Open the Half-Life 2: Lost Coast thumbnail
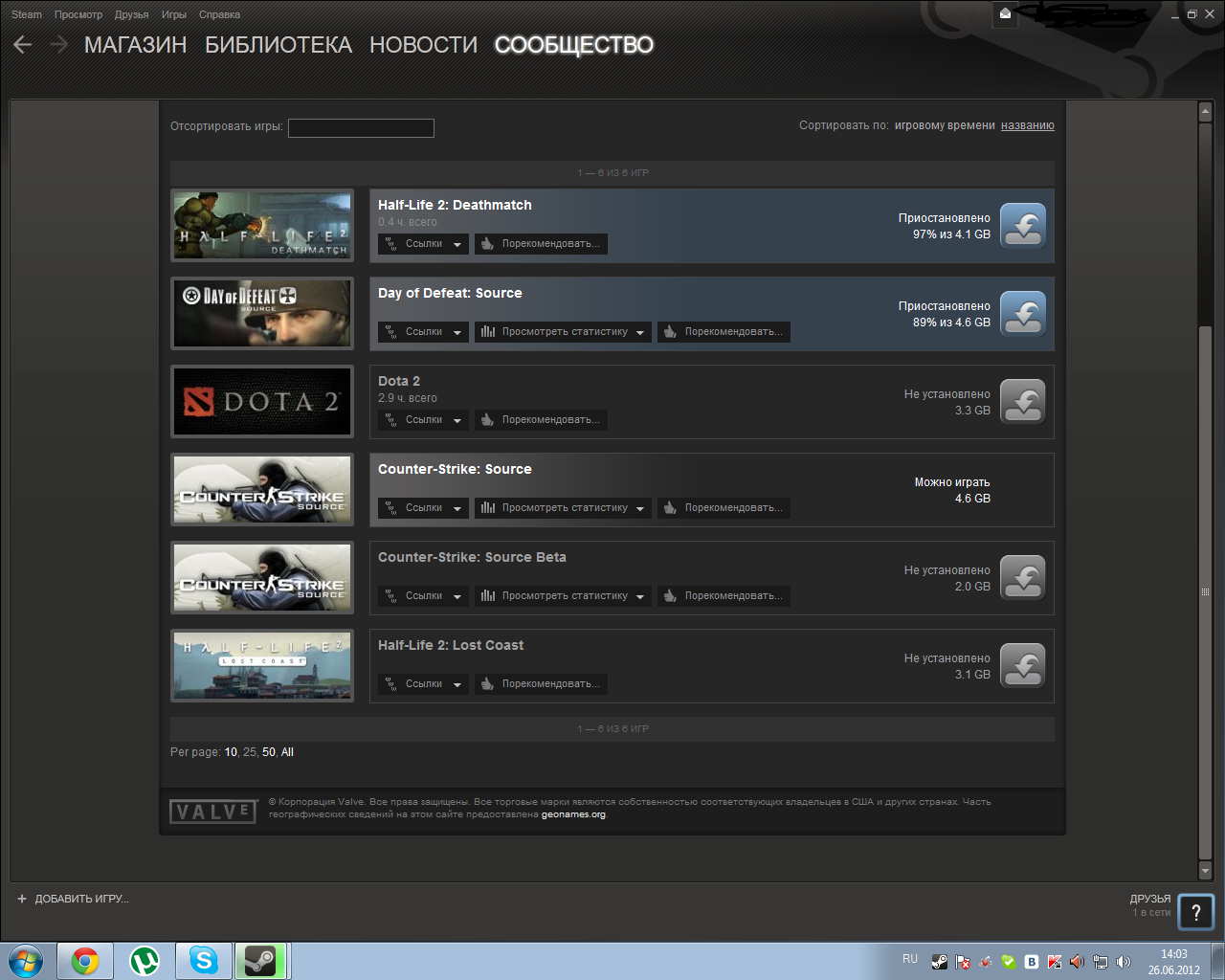Image resolution: width=1225 pixels, height=980 pixels. point(262,666)
